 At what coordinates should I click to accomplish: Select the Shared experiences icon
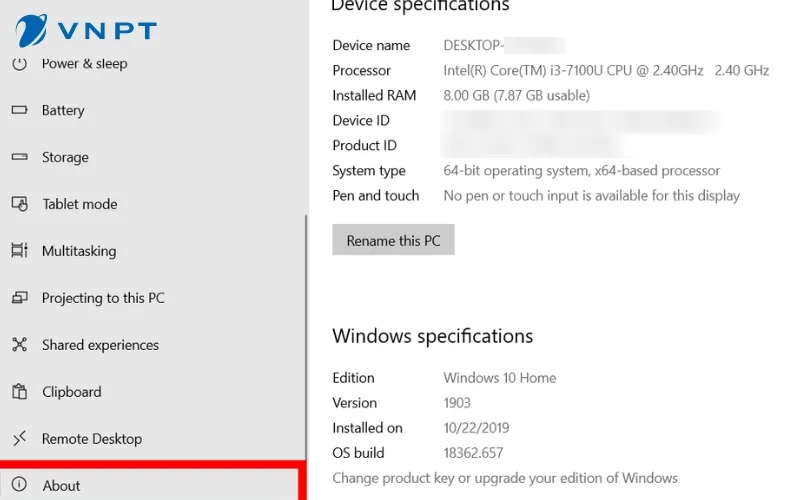tap(19, 345)
